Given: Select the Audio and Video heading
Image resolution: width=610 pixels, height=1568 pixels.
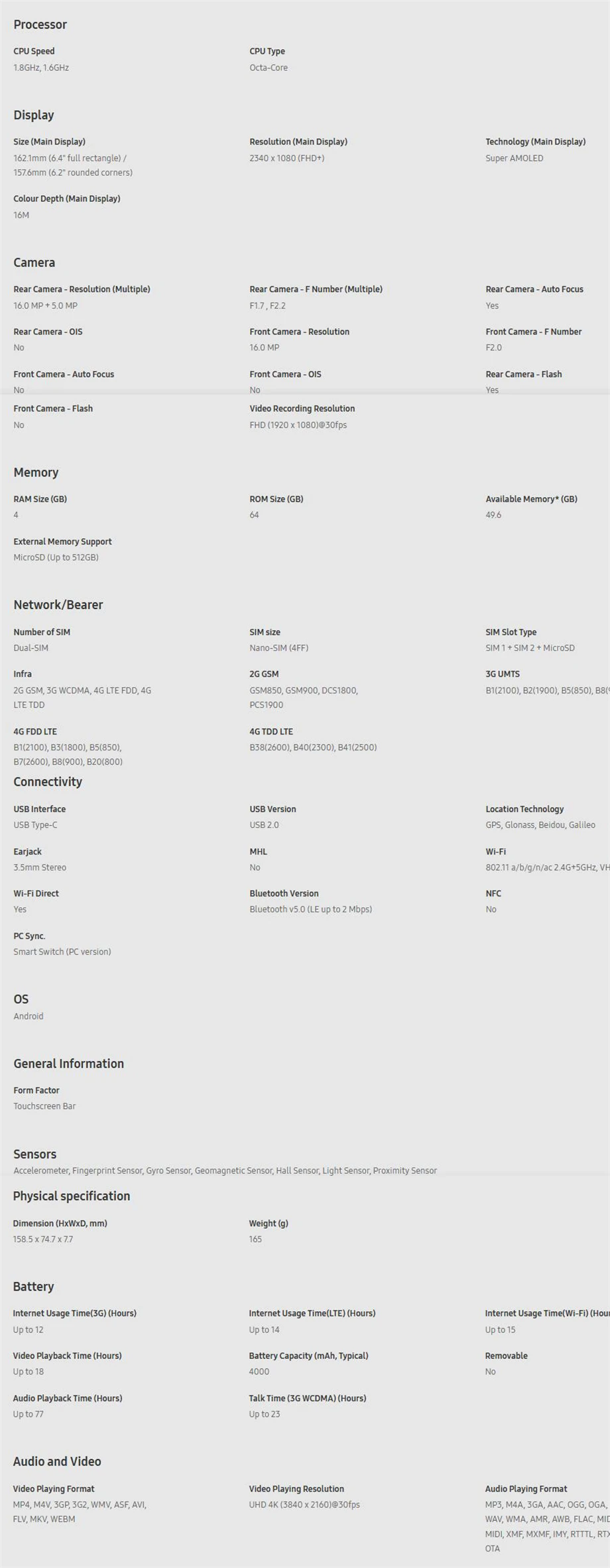Looking at the screenshot, I should (57, 1461).
